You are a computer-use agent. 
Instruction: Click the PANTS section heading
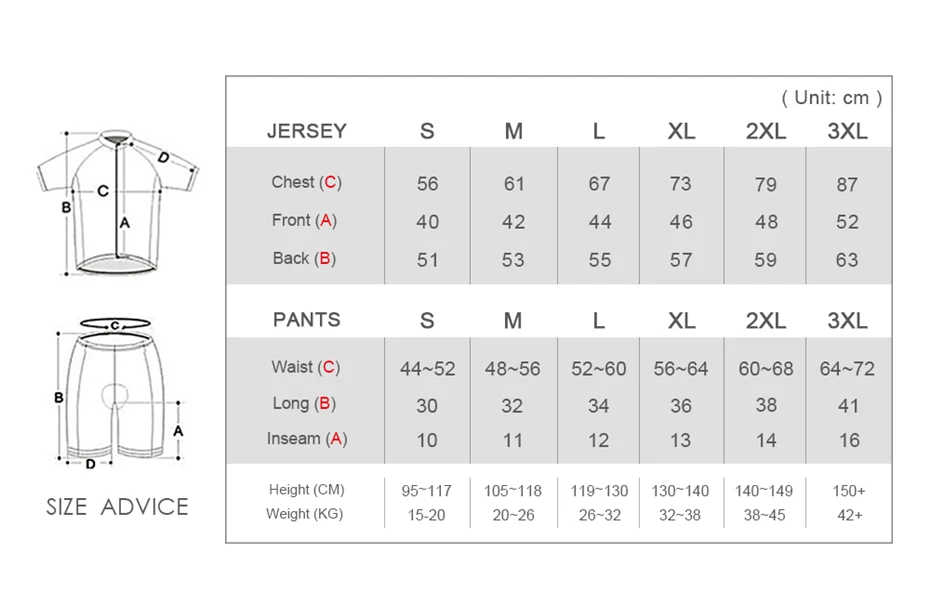(x=307, y=320)
